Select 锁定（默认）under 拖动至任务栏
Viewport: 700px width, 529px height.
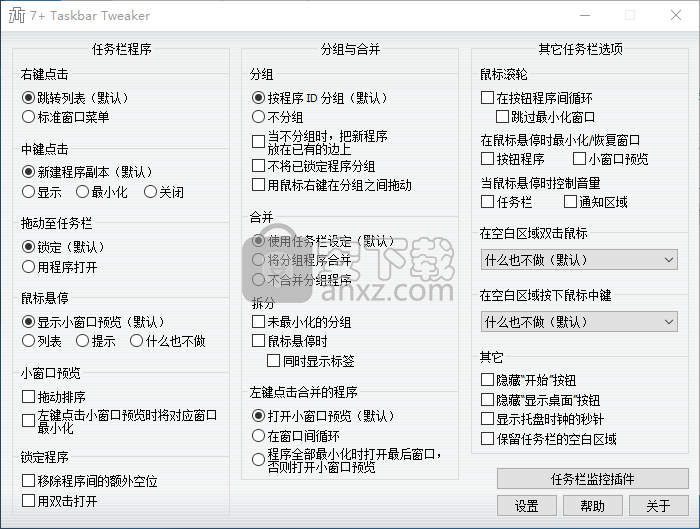(63, 247)
